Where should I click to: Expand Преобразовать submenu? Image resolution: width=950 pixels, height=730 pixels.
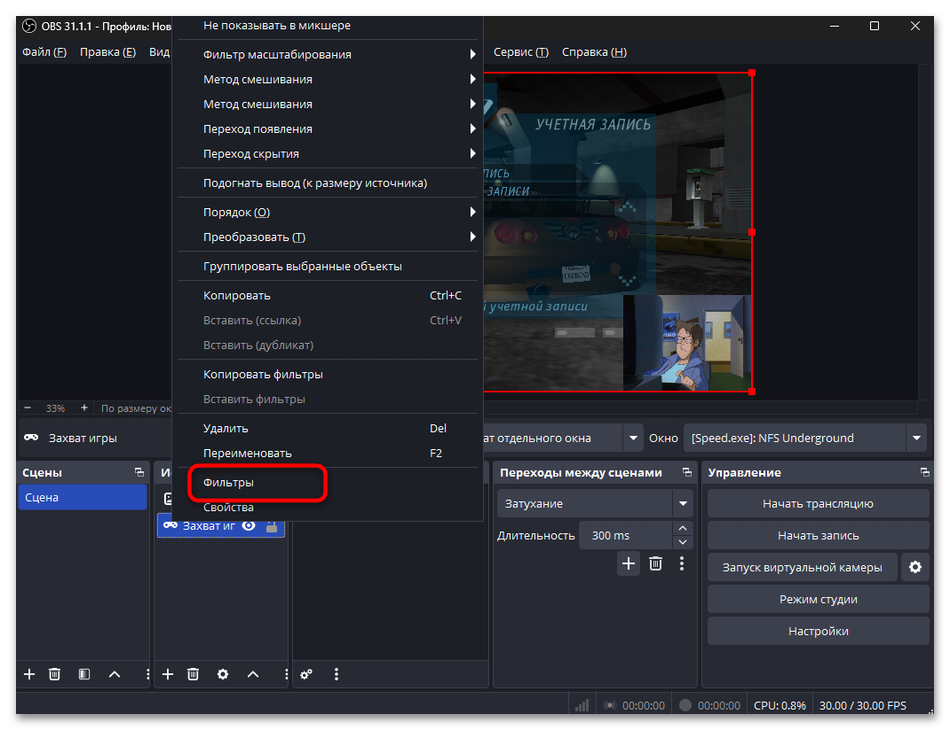pos(328,237)
